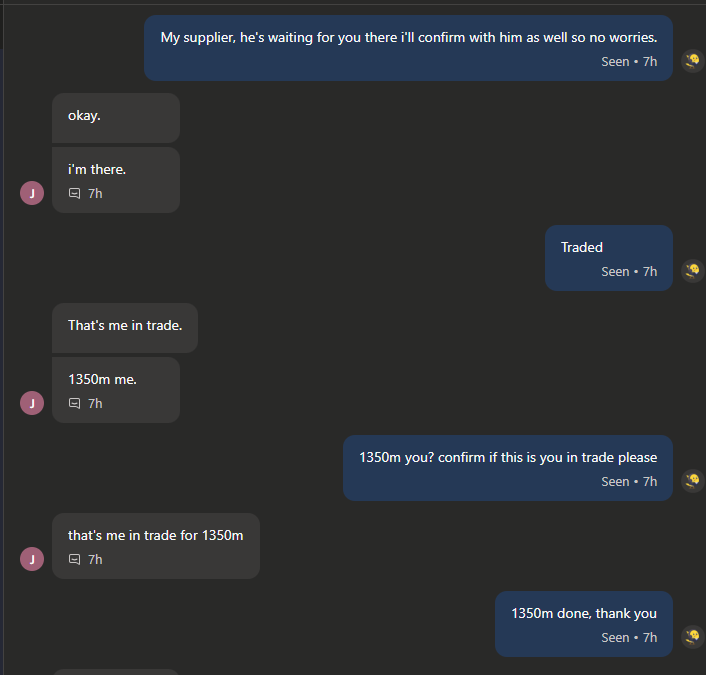
Task: Click the yellow avatar beside the "My supplier" message
Action: pyautogui.click(x=693, y=61)
